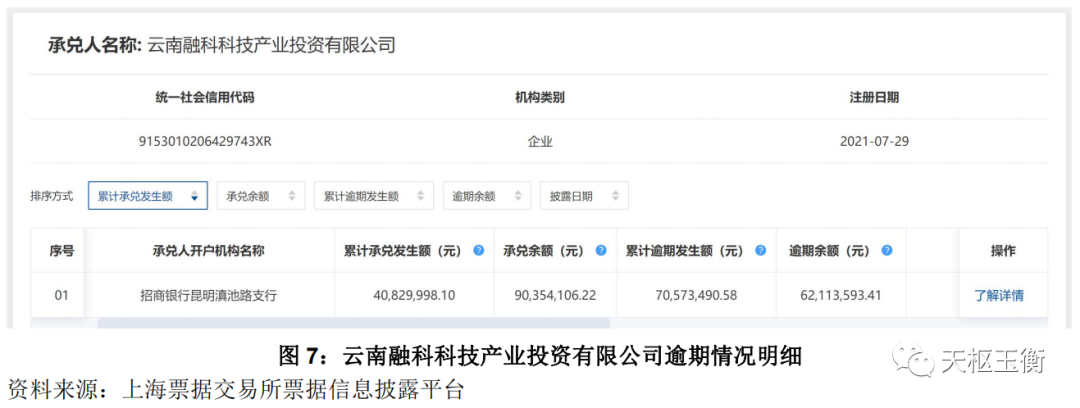Click help icon beside 逾期余额（元） header
Screen dimensions: 1080x408
(x=887, y=250)
